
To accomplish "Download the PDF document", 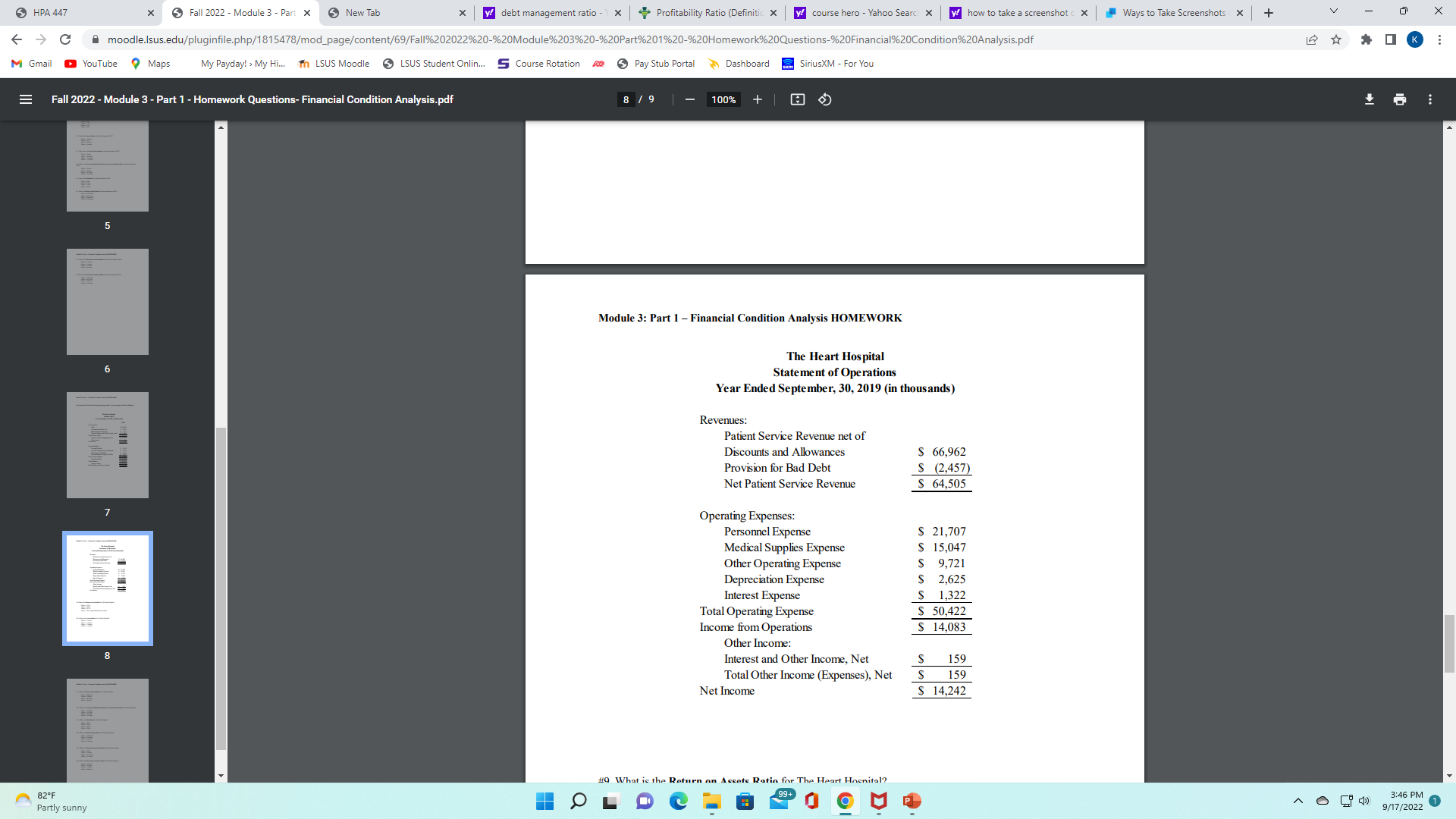I will [x=1369, y=99].
